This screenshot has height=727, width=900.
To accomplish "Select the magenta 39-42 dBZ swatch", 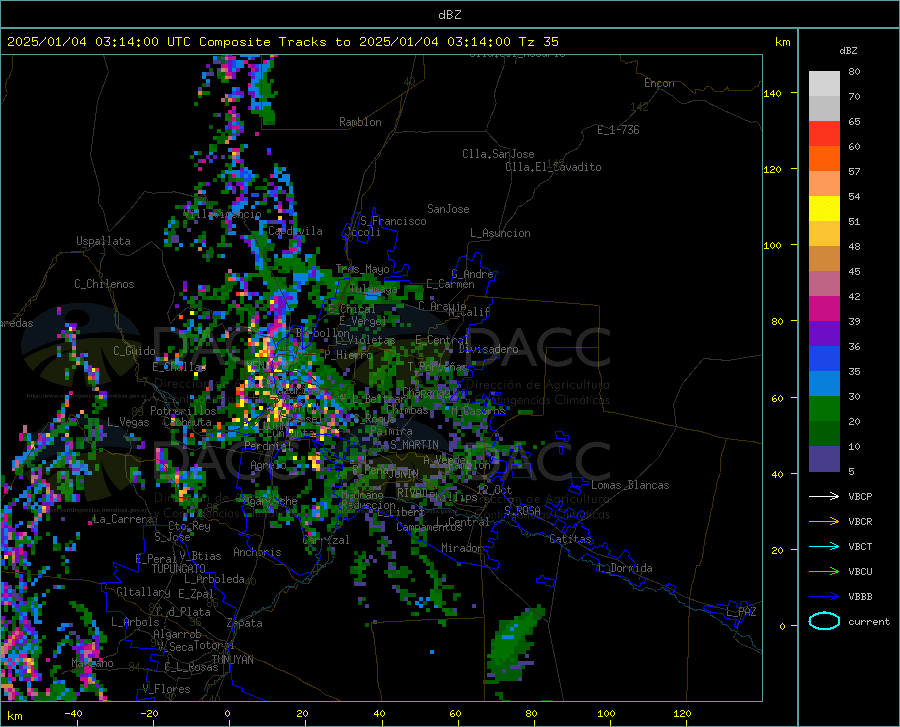I will [824, 309].
